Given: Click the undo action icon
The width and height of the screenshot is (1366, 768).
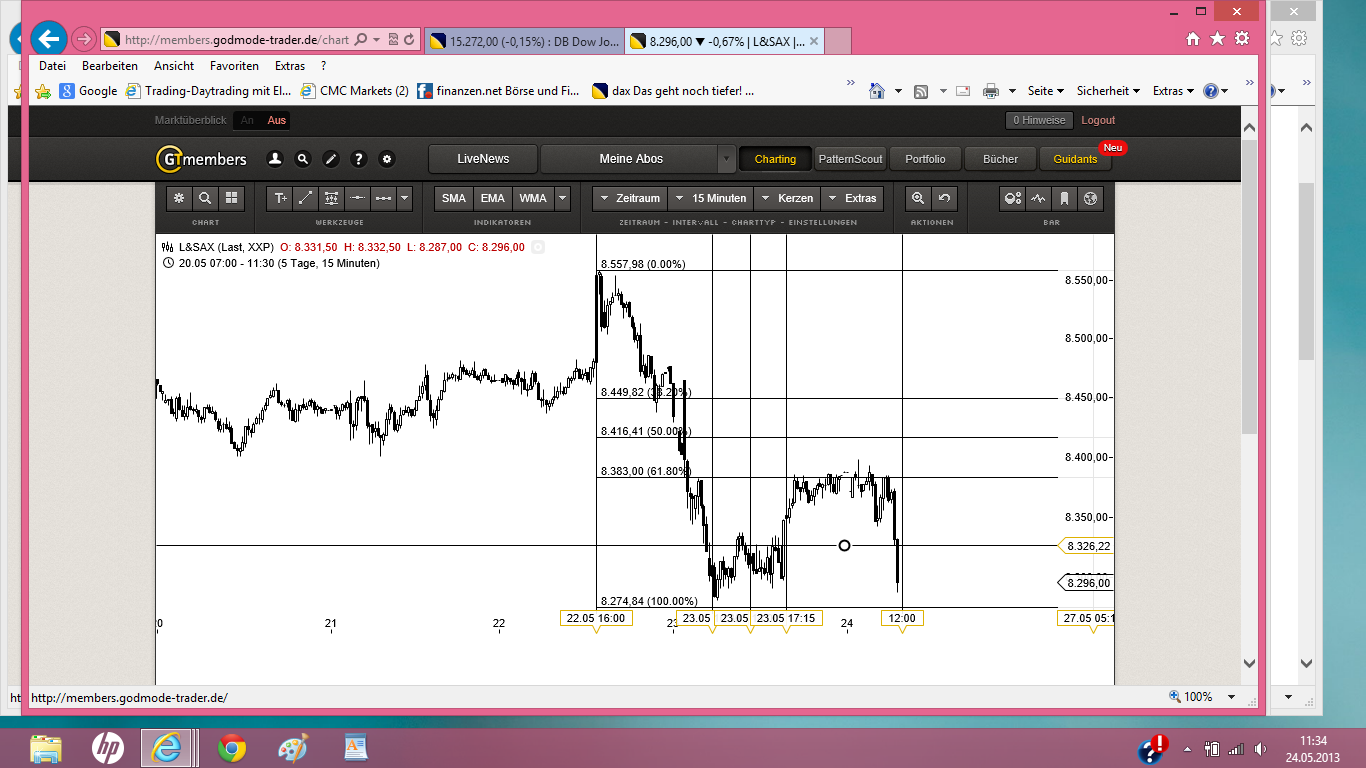Looking at the screenshot, I should click(x=944, y=198).
